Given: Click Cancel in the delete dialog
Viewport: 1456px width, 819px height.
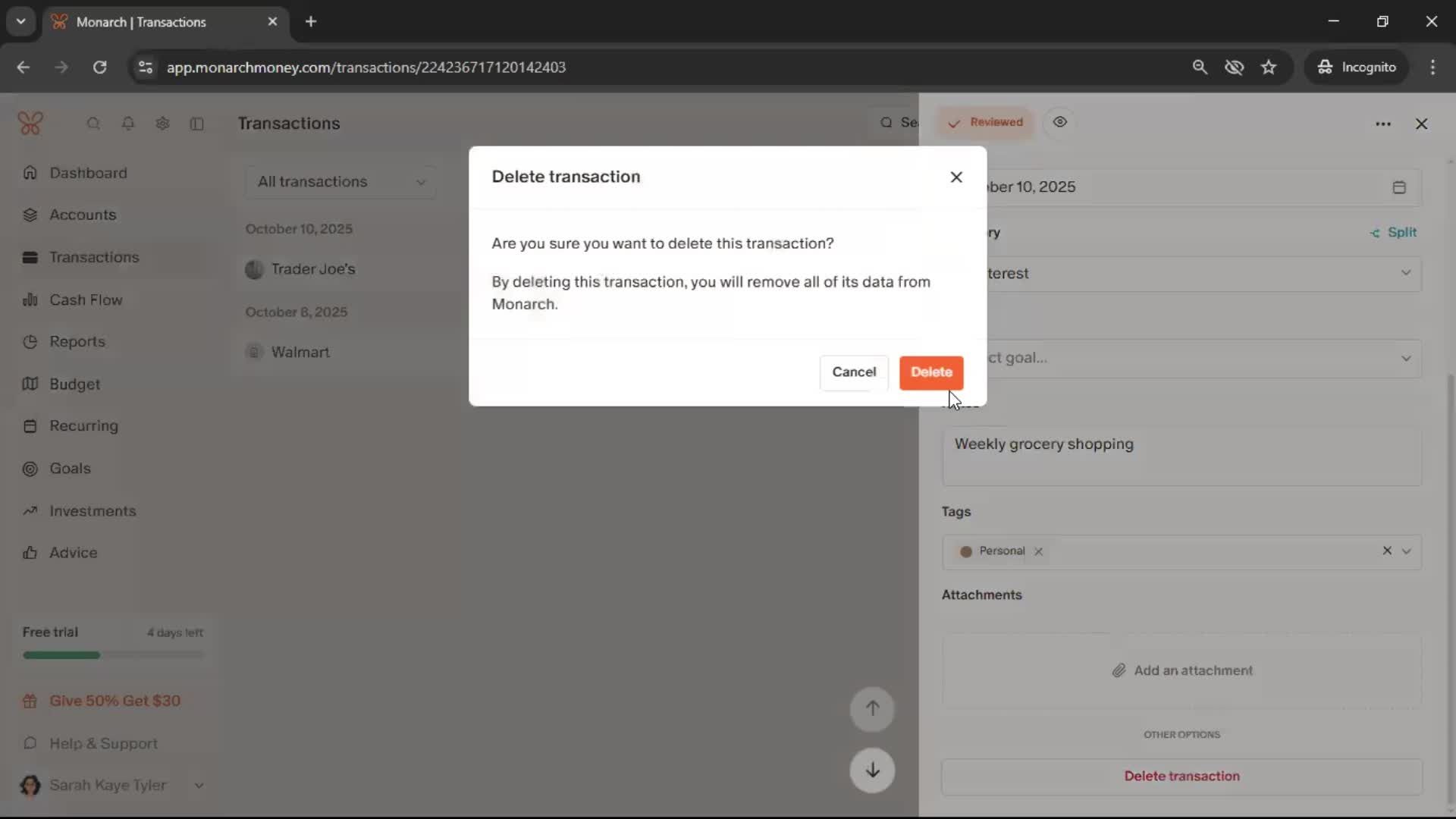Looking at the screenshot, I should [854, 372].
